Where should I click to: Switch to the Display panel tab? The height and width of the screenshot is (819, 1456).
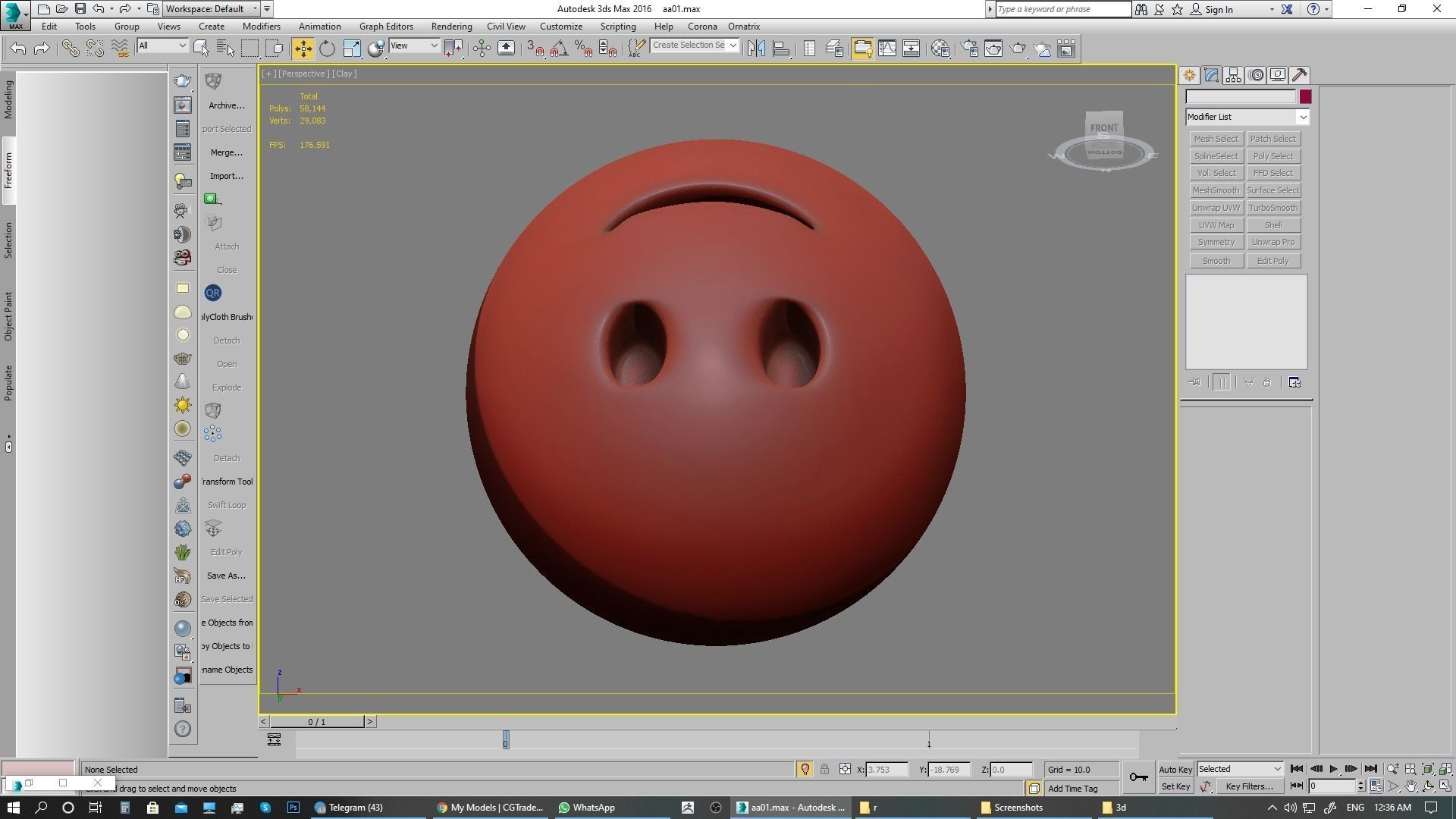1278,75
